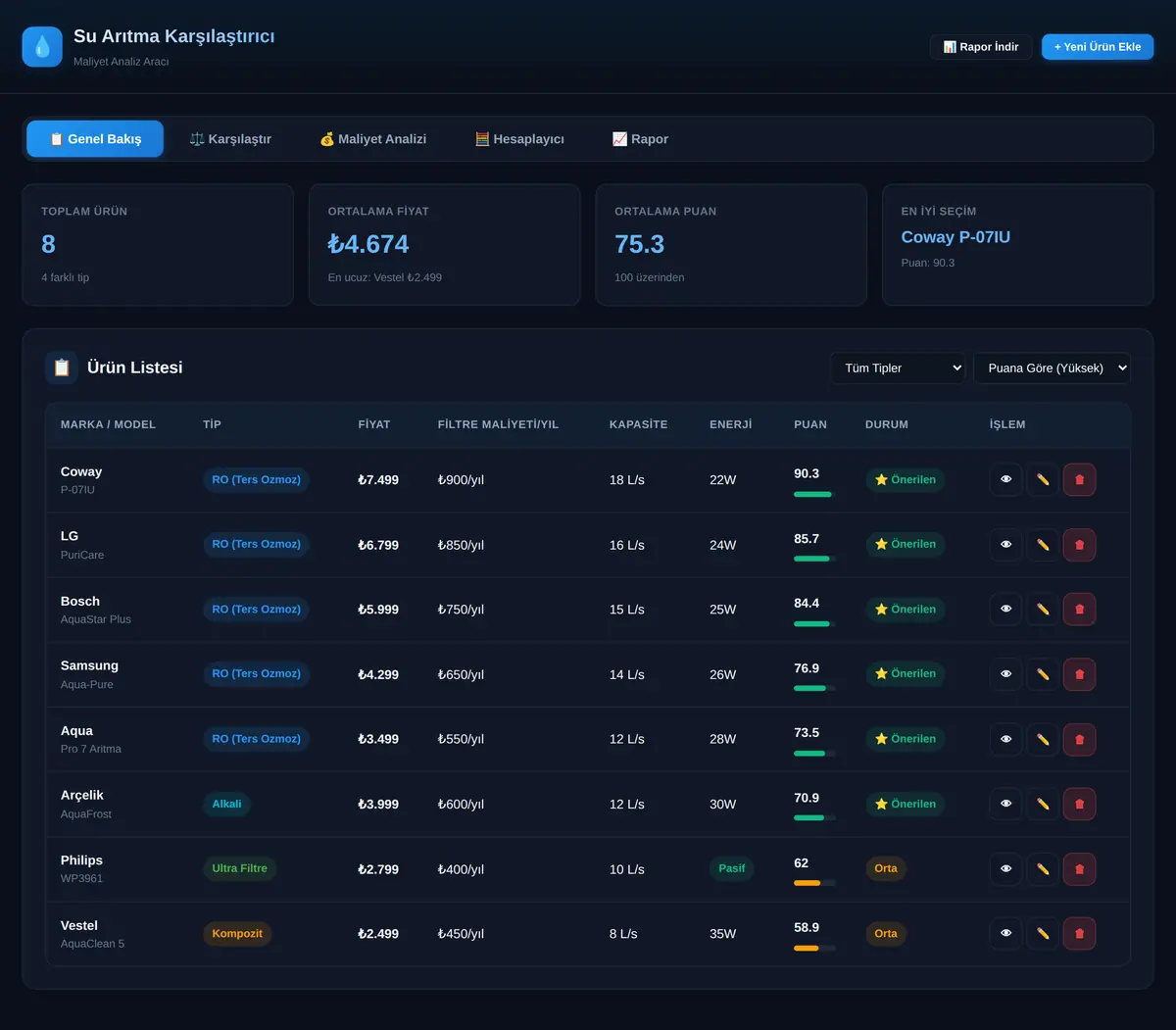Viewport: 1176px width, 1030px height.
Task: View details of LG PuriCare
Action: click(x=1005, y=545)
